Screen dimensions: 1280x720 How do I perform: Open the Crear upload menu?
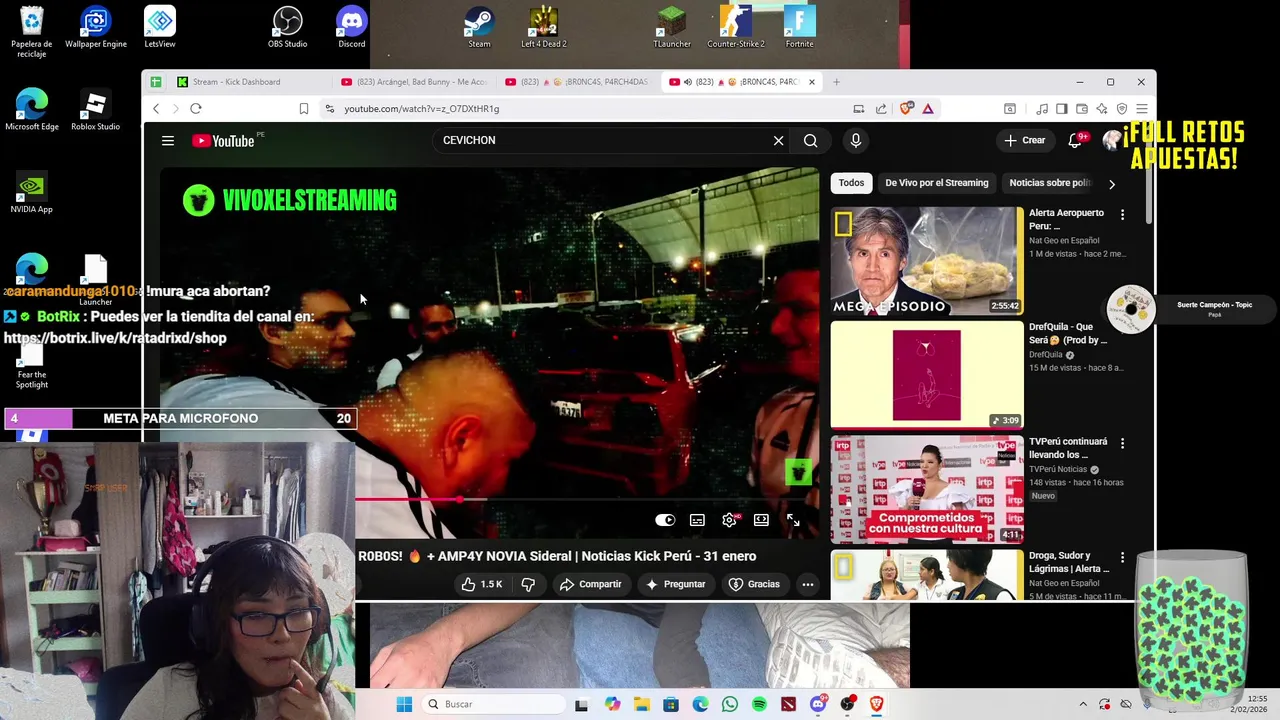click(x=1025, y=141)
